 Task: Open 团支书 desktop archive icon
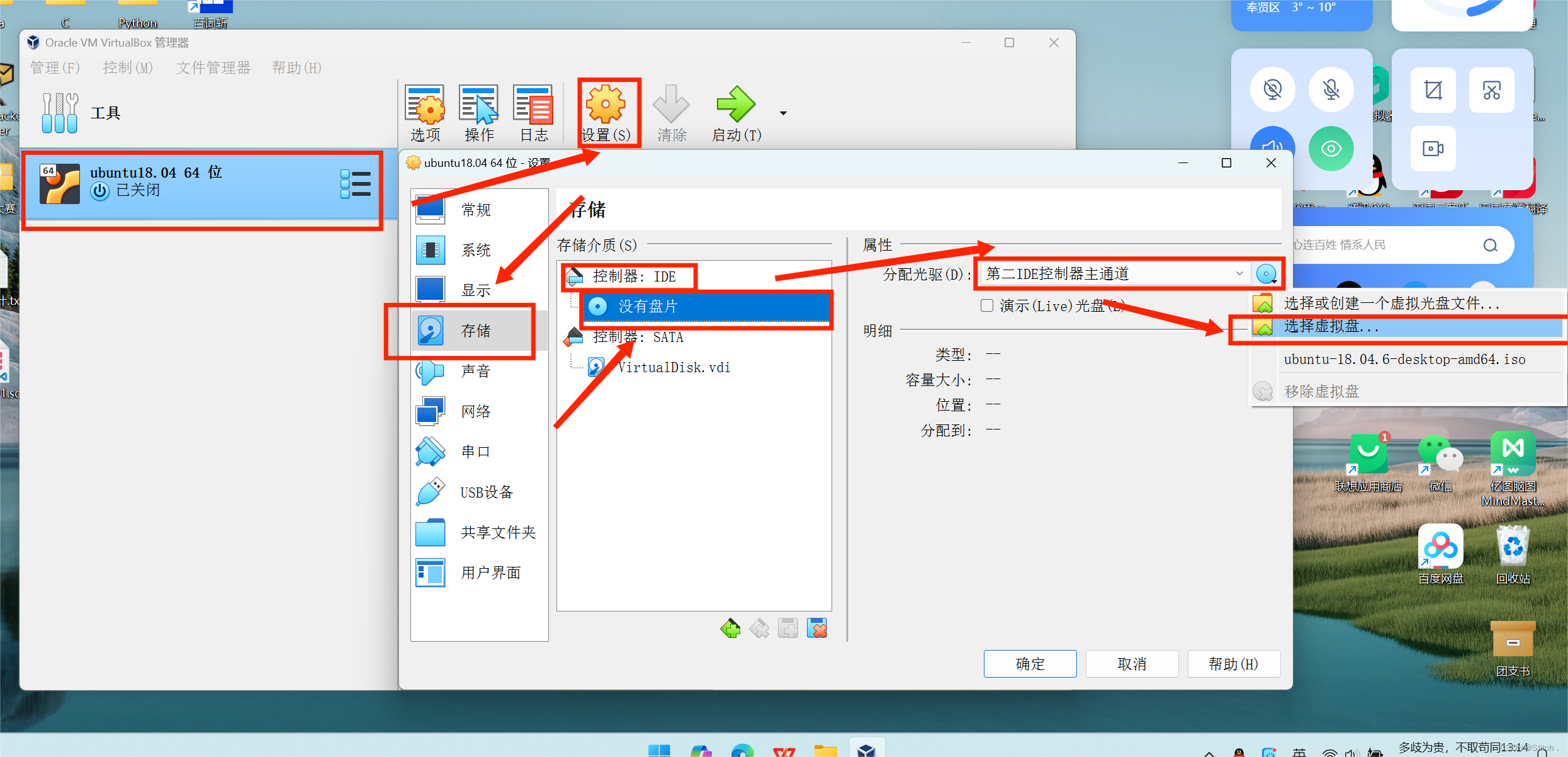pos(1513,649)
